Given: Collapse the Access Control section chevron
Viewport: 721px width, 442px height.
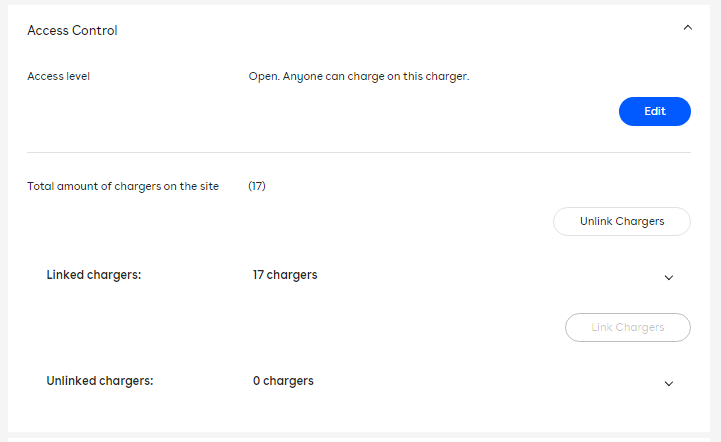Looking at the screenshot, I should (x=687, y=29).
